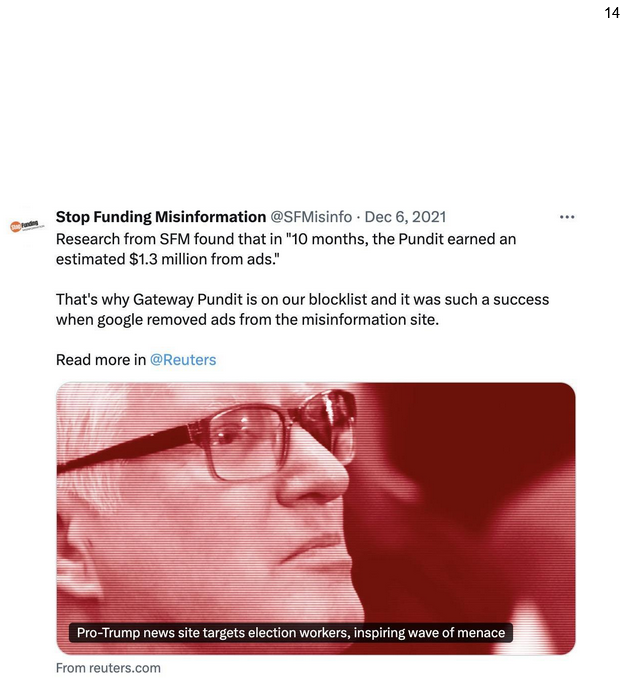Open the Stop Funding Misinformation display name
This screenshot has width=635, height=685.
coord(161,217)
